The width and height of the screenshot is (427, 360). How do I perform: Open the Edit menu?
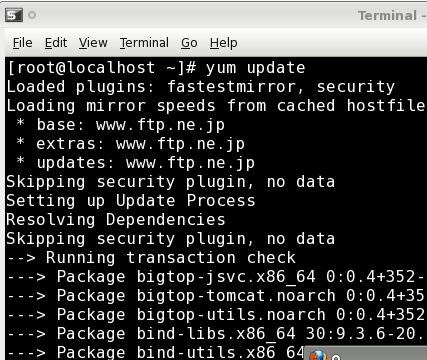56,43
